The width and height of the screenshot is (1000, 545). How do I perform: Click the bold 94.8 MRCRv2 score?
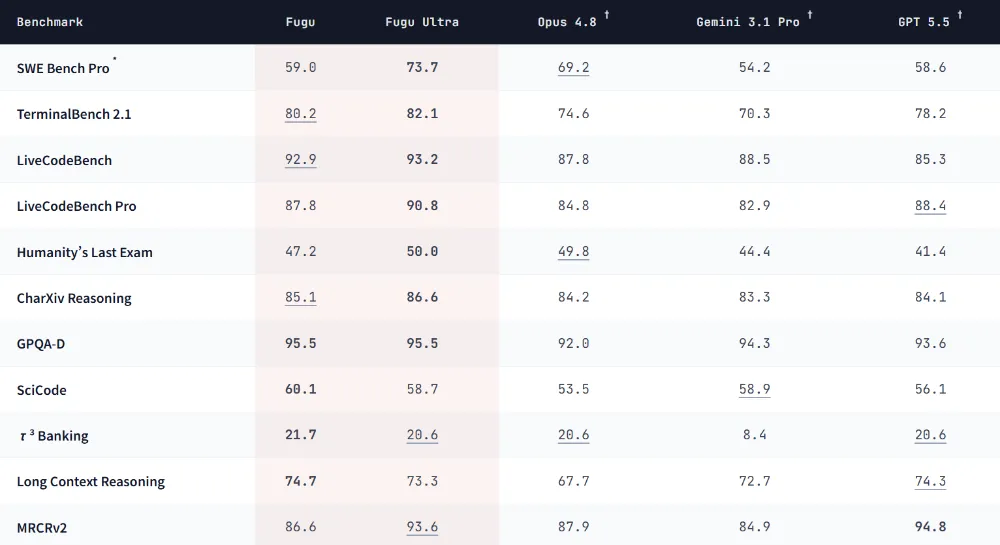click(930, 527)
